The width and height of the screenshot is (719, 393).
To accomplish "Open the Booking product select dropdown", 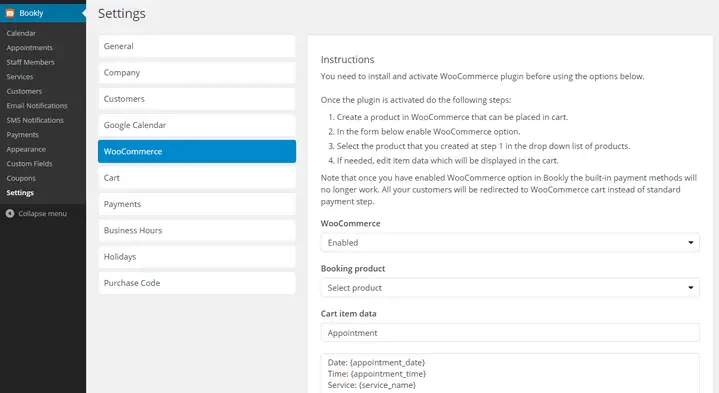I will pos(510,288).
